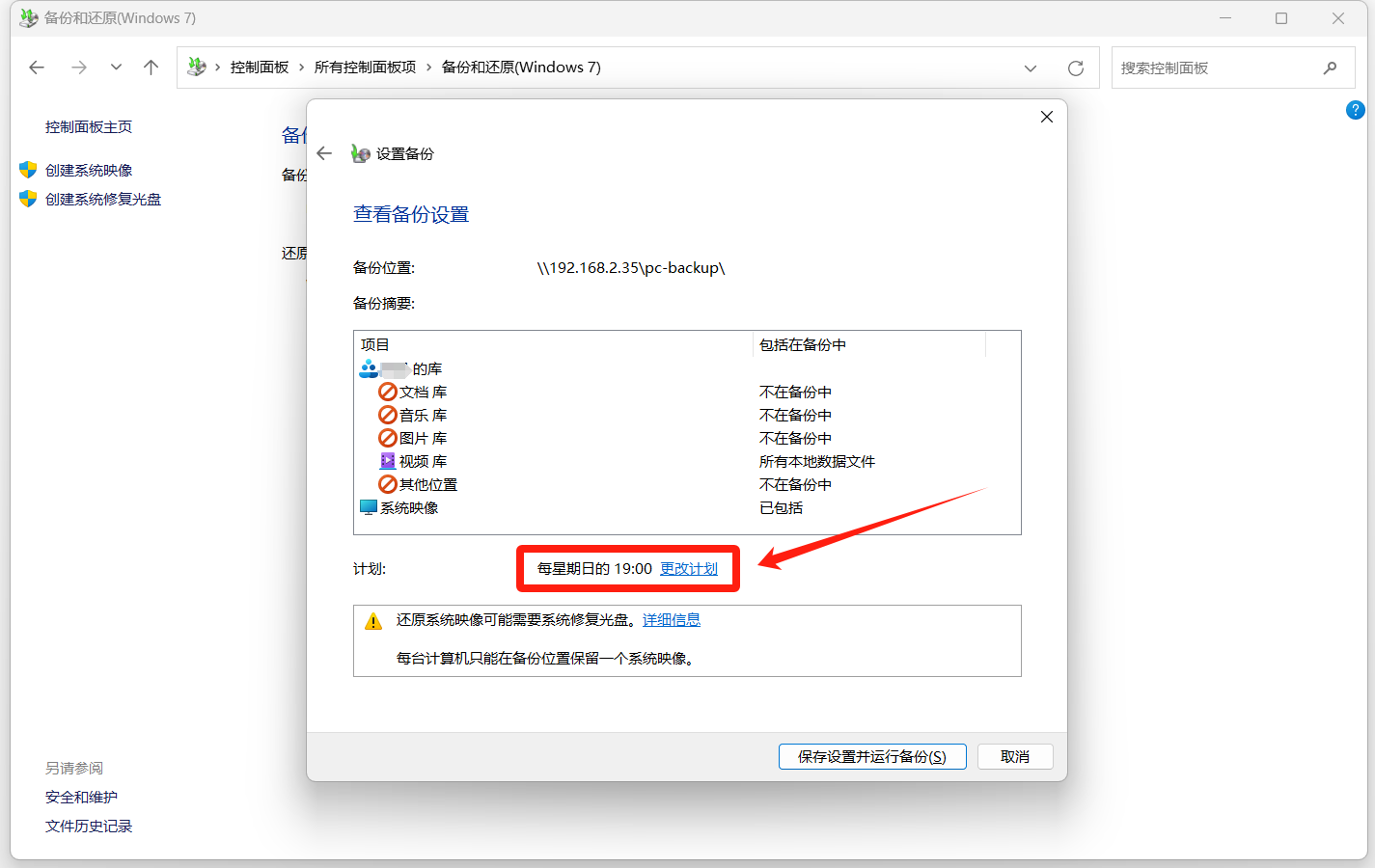
Task: Close the 设置备份 dialog with X
Action: click(1046, 117)
